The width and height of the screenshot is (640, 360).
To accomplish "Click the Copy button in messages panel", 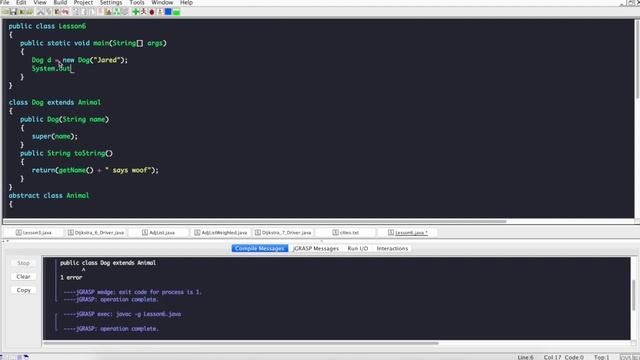I will pyautogui.click(x=23, y=290).
